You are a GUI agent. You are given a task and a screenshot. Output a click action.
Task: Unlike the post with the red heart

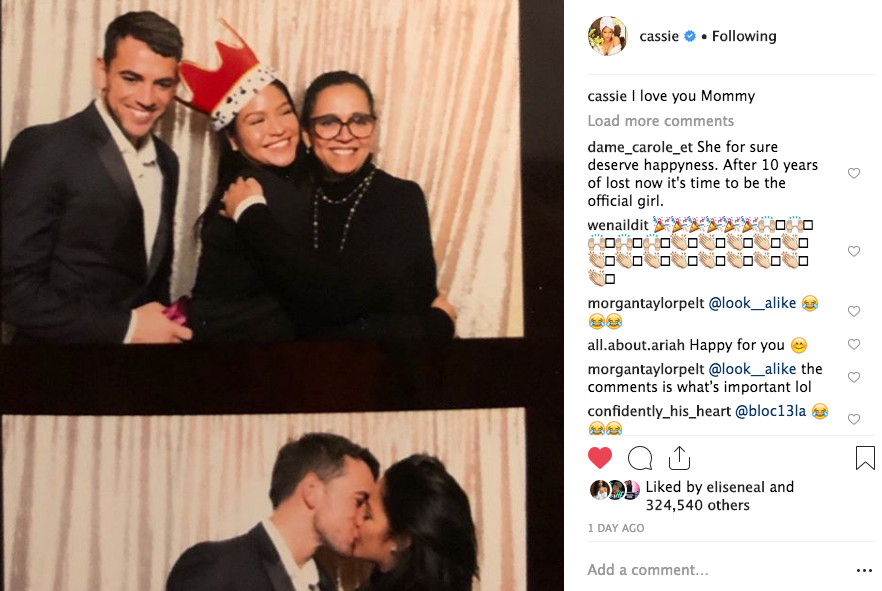[600, 458]
